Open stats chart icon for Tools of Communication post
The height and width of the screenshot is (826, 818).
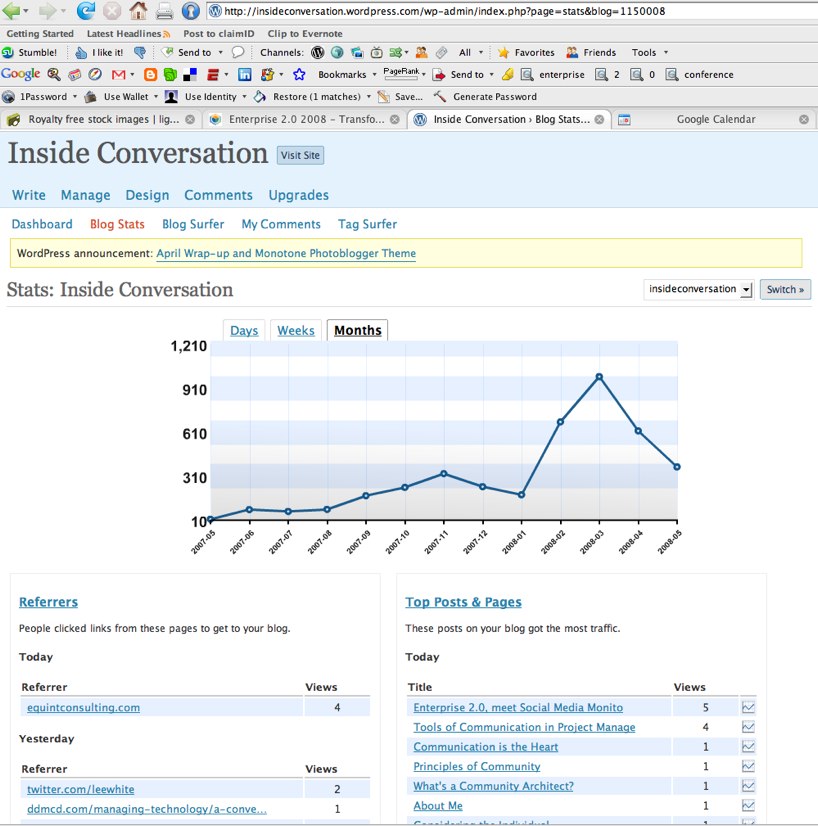click(x=748, y=728)
